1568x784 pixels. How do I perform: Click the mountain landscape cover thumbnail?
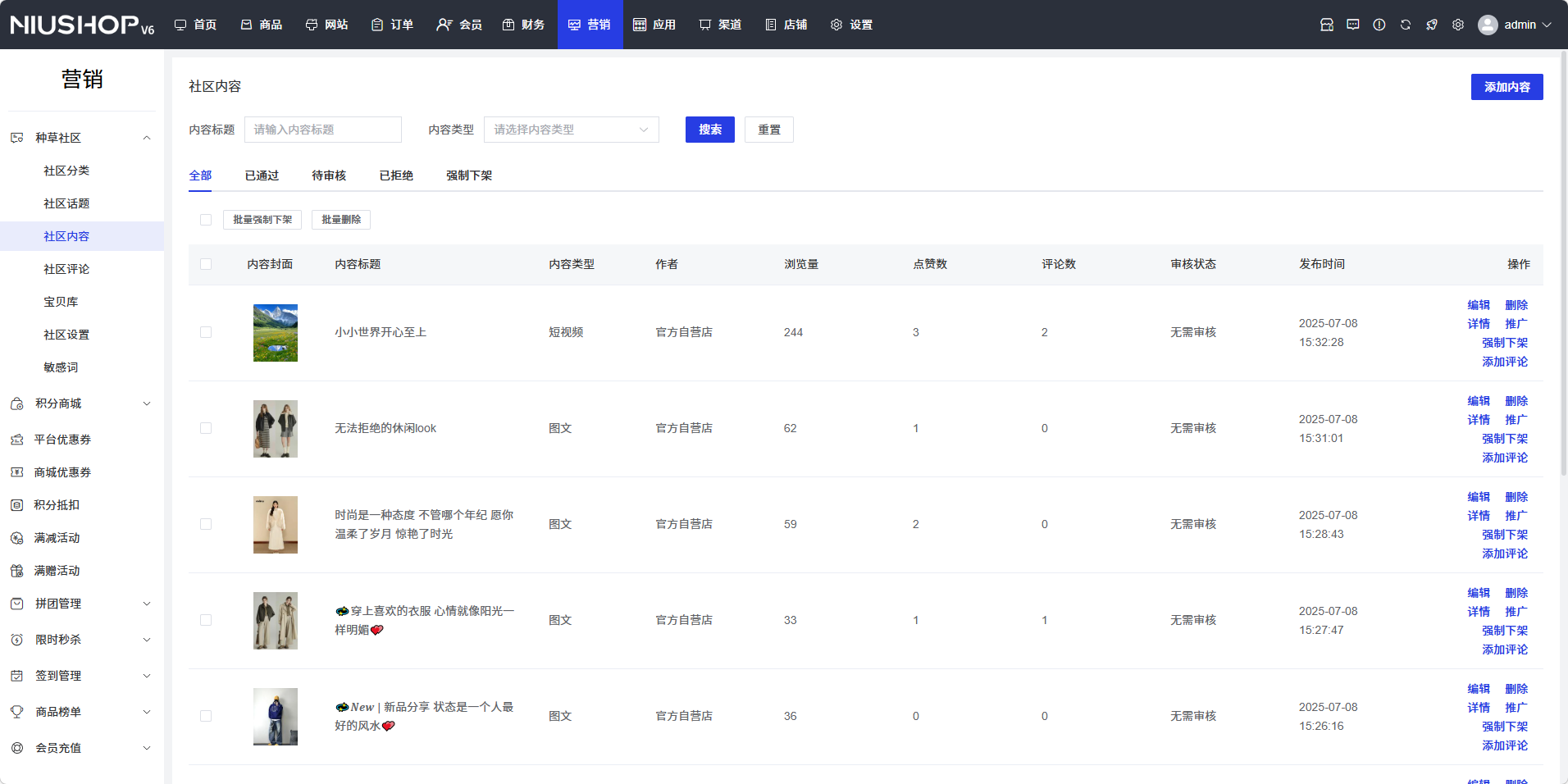276,333
